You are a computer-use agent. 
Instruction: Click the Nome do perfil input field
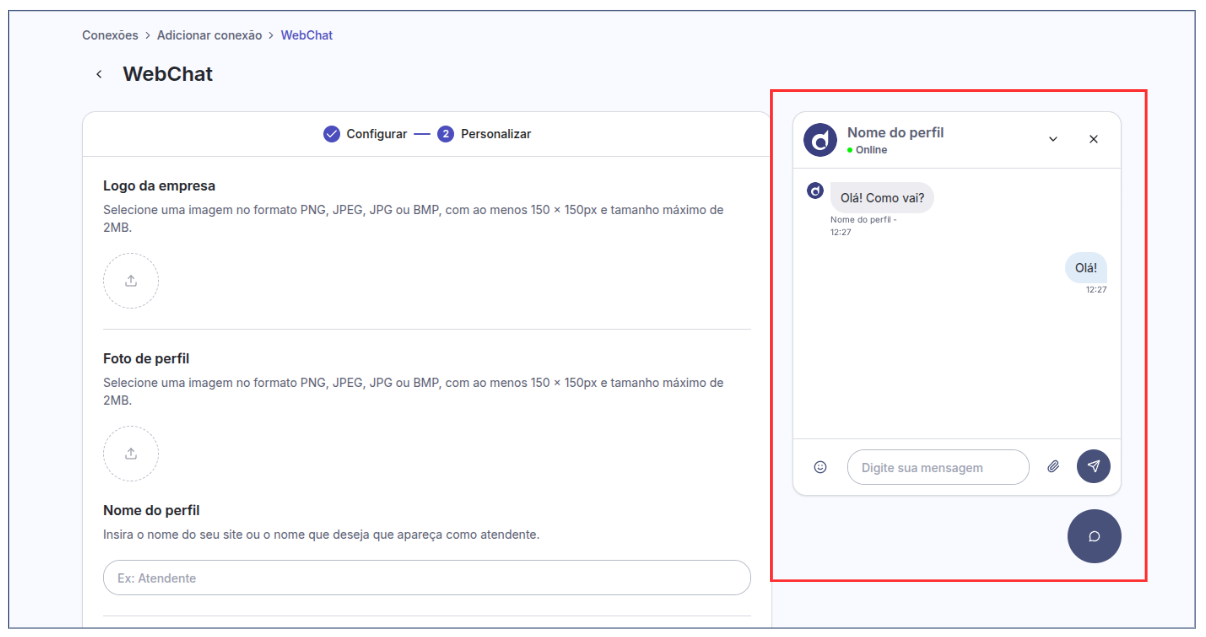click(426, 578)
